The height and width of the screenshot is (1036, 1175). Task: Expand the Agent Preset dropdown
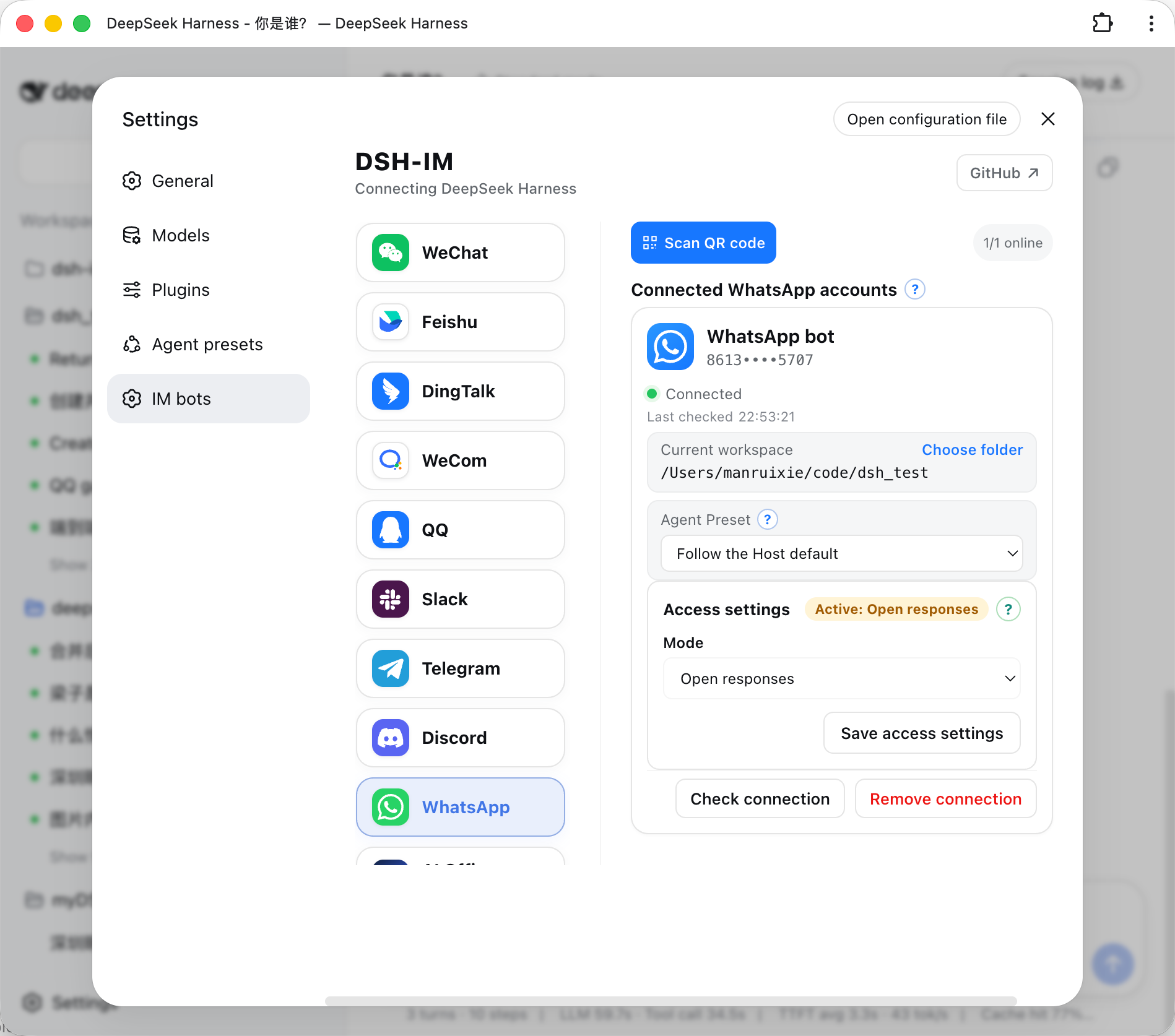pyautogui.click(x=841, y=553)
